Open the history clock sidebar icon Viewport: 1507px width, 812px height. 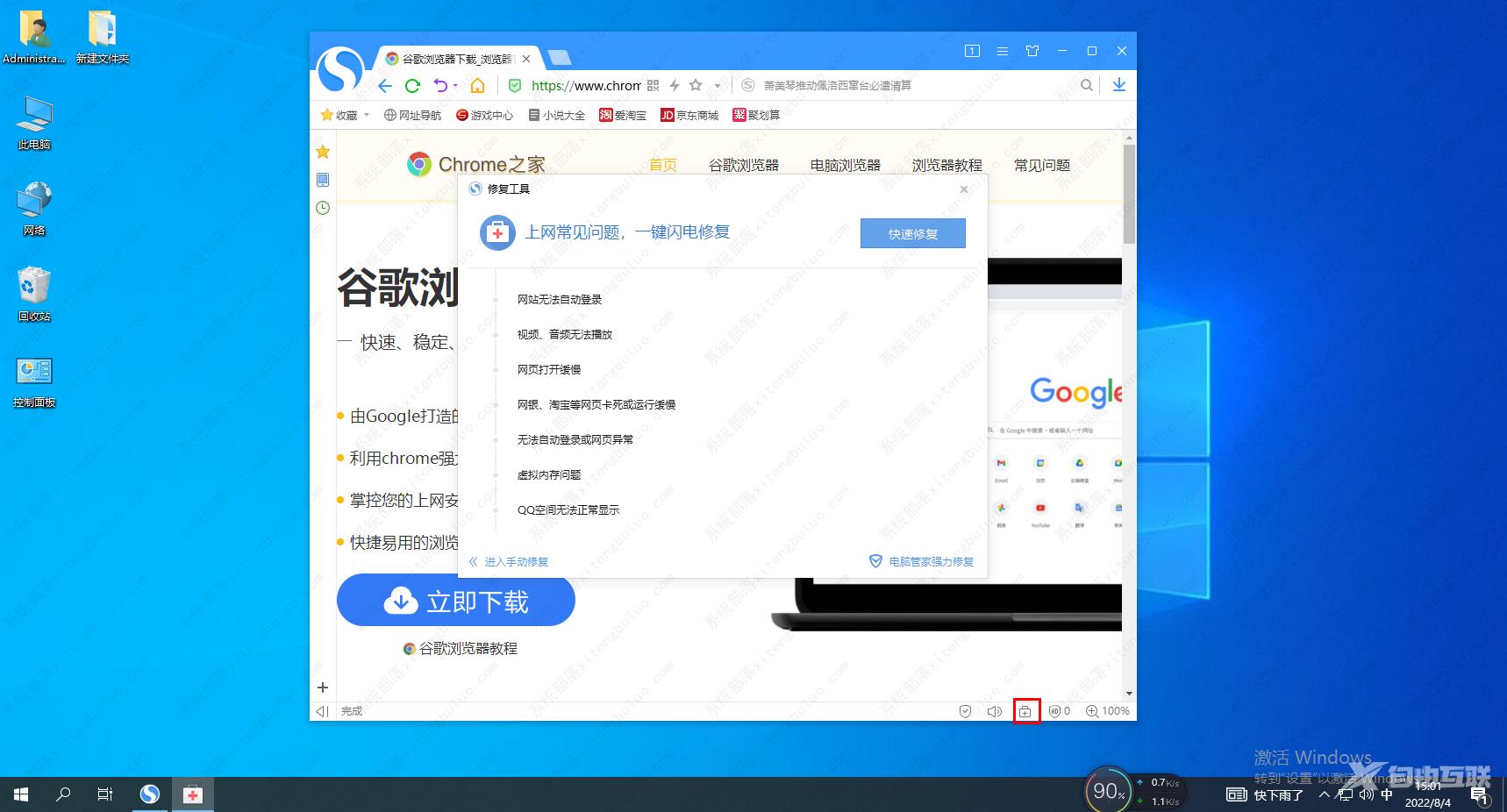click(323, 208)
